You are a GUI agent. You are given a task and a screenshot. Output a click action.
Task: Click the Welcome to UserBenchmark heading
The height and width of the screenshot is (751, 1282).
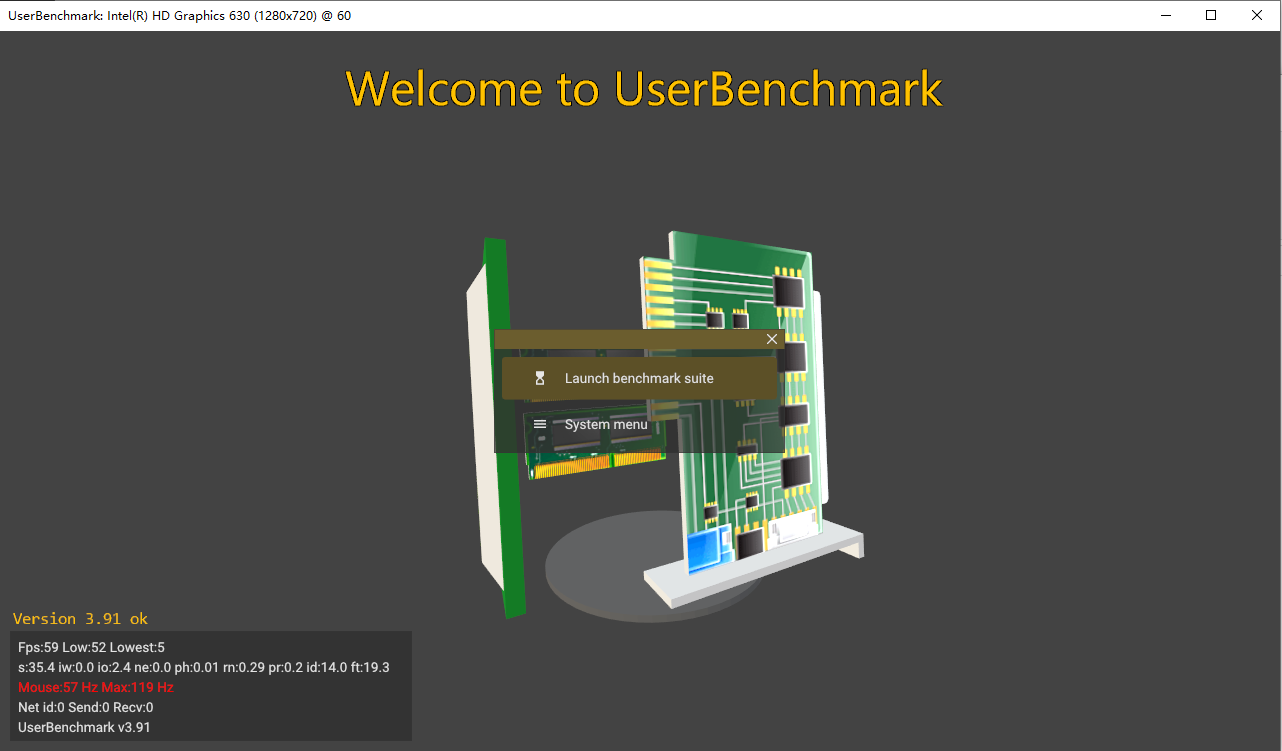coord(644,89)
